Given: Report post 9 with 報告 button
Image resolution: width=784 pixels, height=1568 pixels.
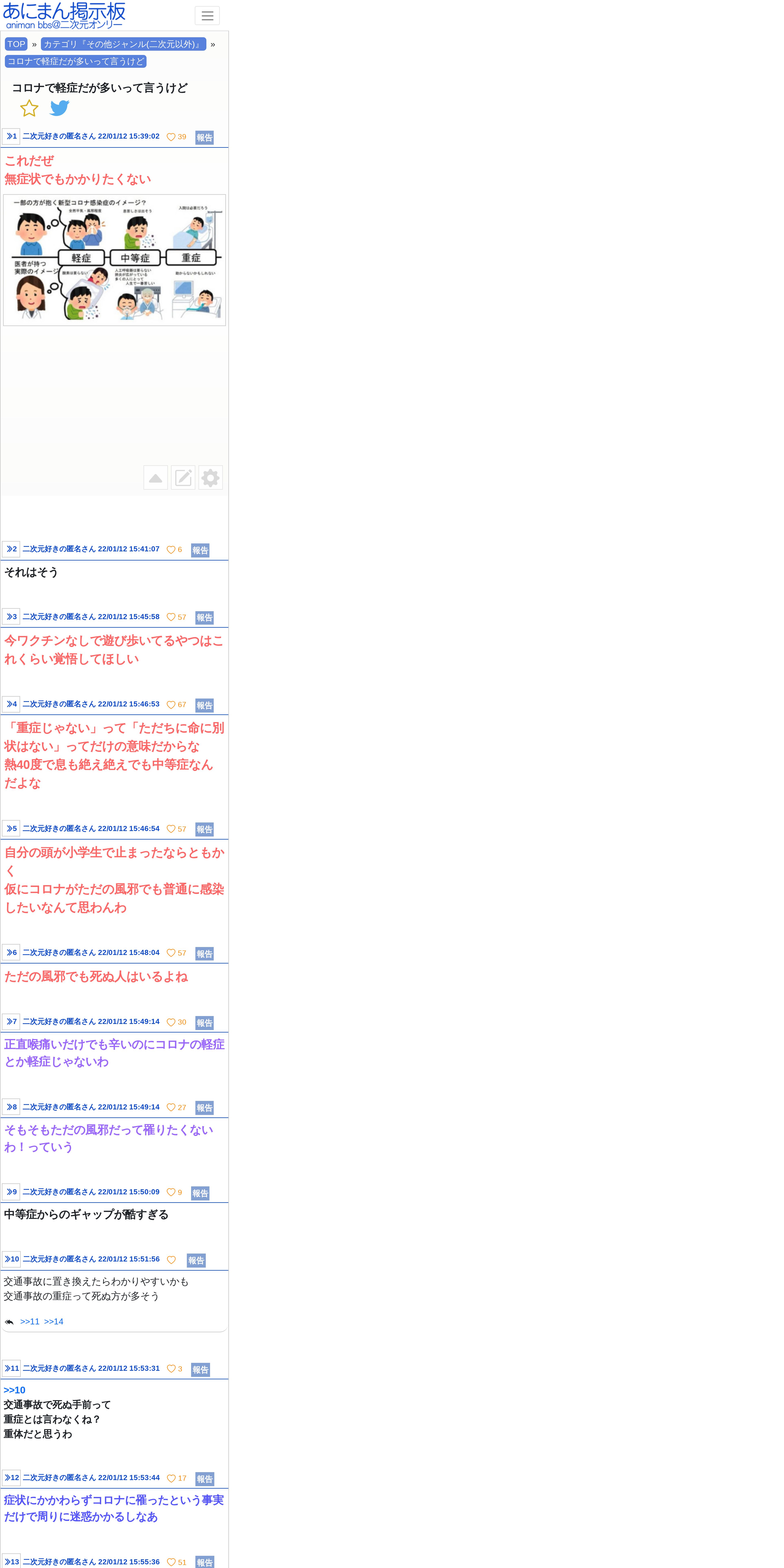Looking at the screenshot, I should coord(200,1193).
